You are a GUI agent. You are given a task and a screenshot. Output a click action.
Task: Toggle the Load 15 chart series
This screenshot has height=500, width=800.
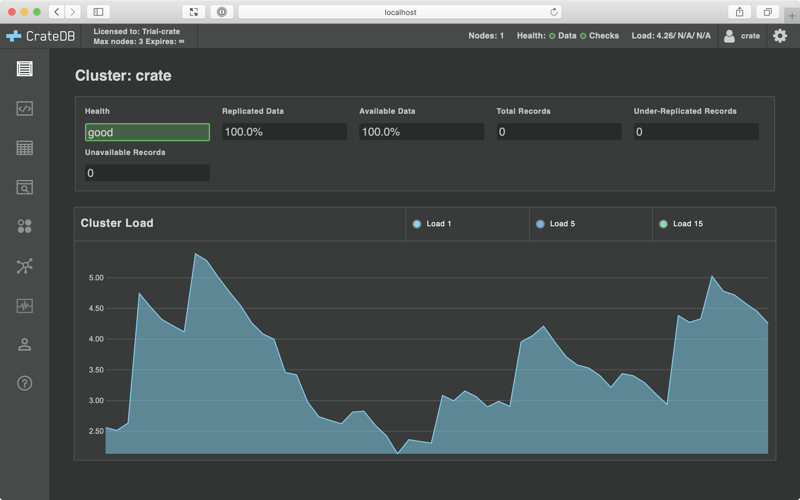tap(681, 224)
